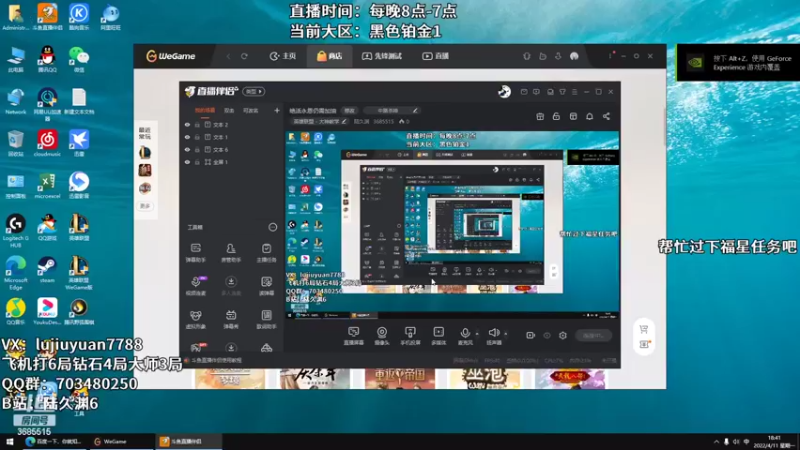Screen dimensions: 800x450
Task: Open the notification bell in 直播伴侣
Action: tap(589, 116)
